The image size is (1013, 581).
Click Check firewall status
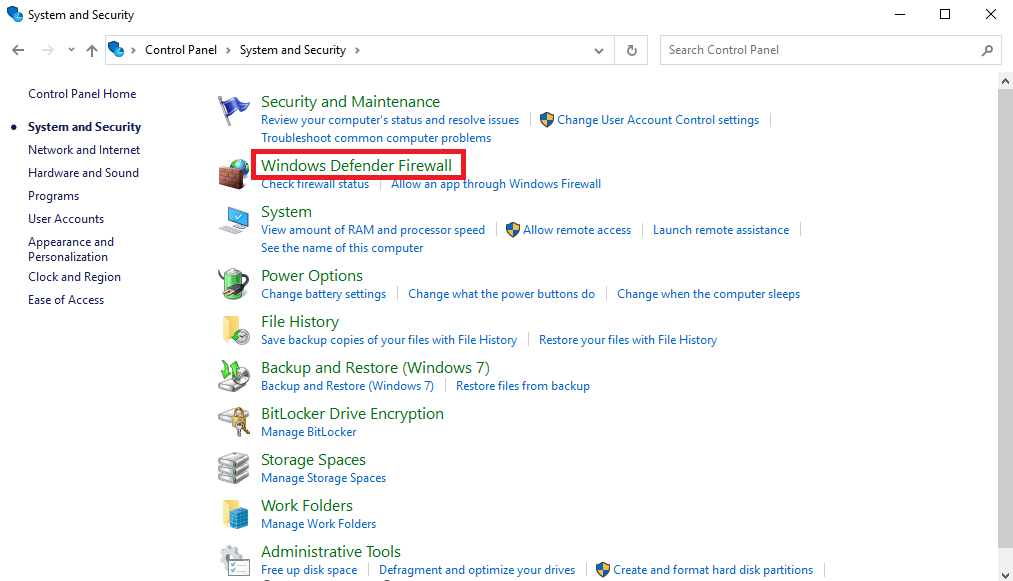tap(315, 184)
